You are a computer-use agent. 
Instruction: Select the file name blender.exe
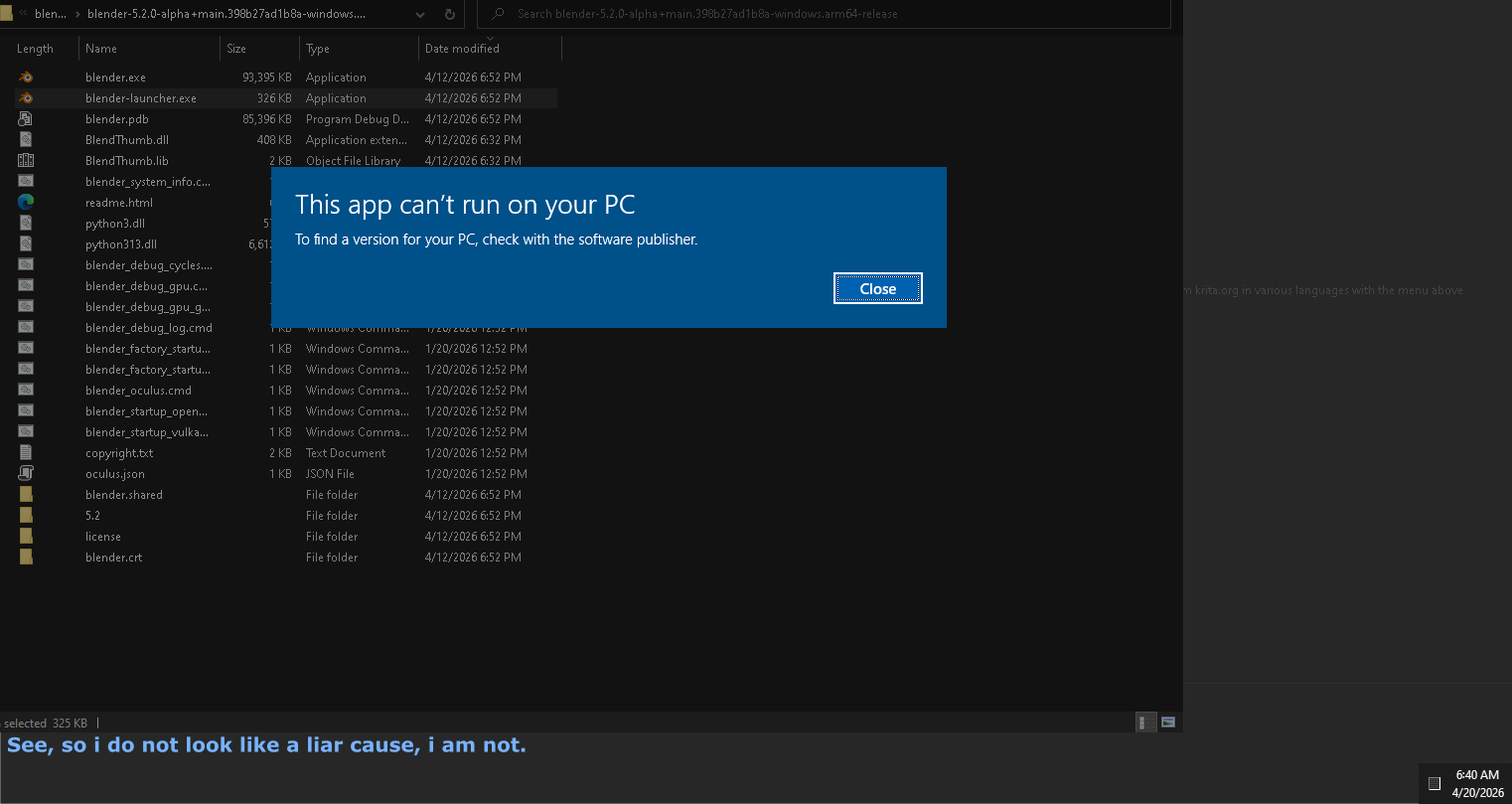pos(115,77)
